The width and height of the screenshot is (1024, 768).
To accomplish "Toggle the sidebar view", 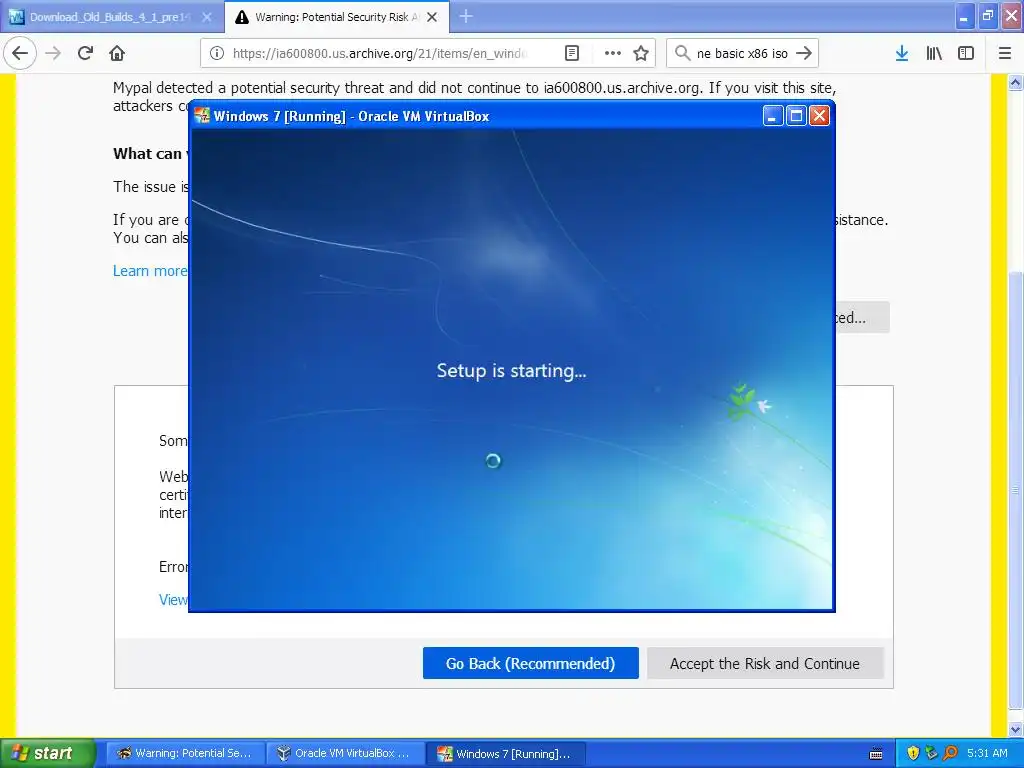I will 966,54.
